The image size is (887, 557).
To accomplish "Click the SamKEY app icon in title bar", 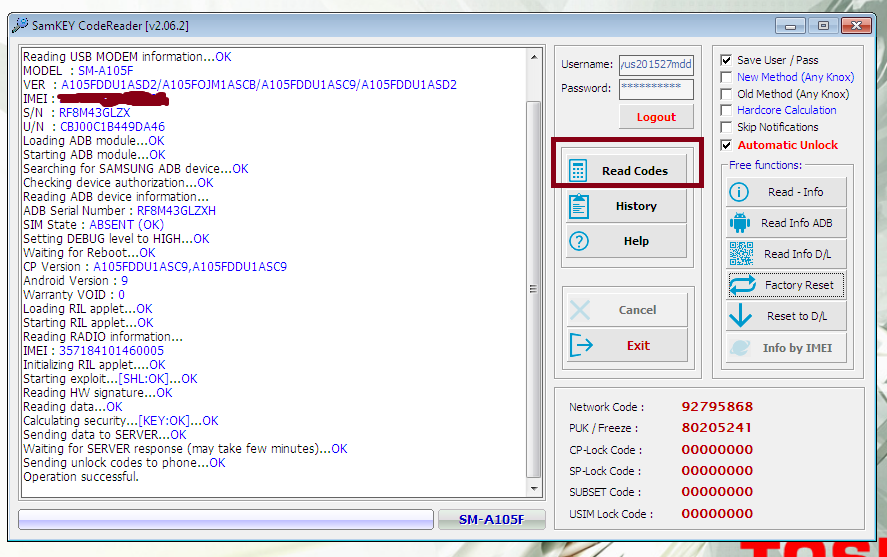I will (20, 25).
